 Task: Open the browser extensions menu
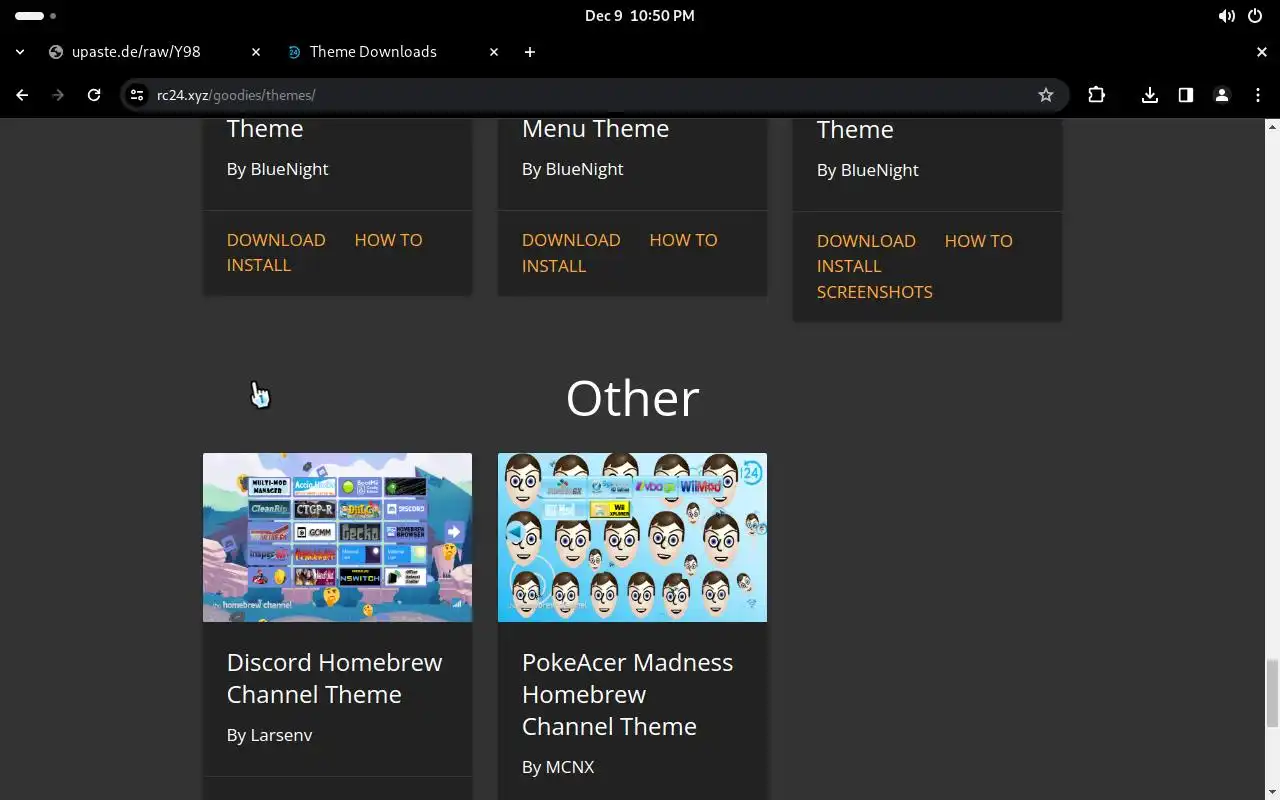1097,95
